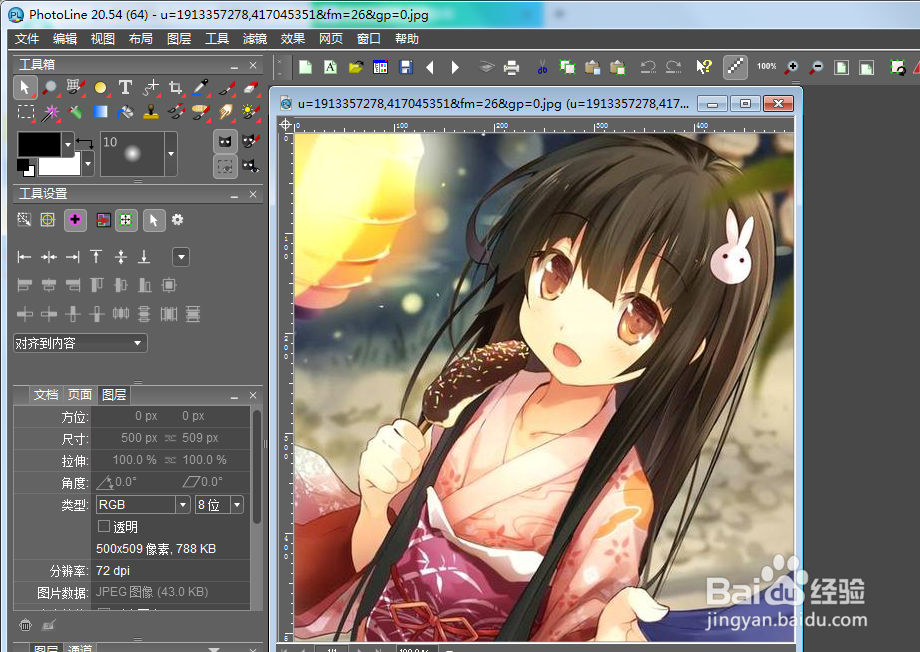
Task: Swap foreground and background colors arrow
Action: pyautogui.click(x=85, y=143)
